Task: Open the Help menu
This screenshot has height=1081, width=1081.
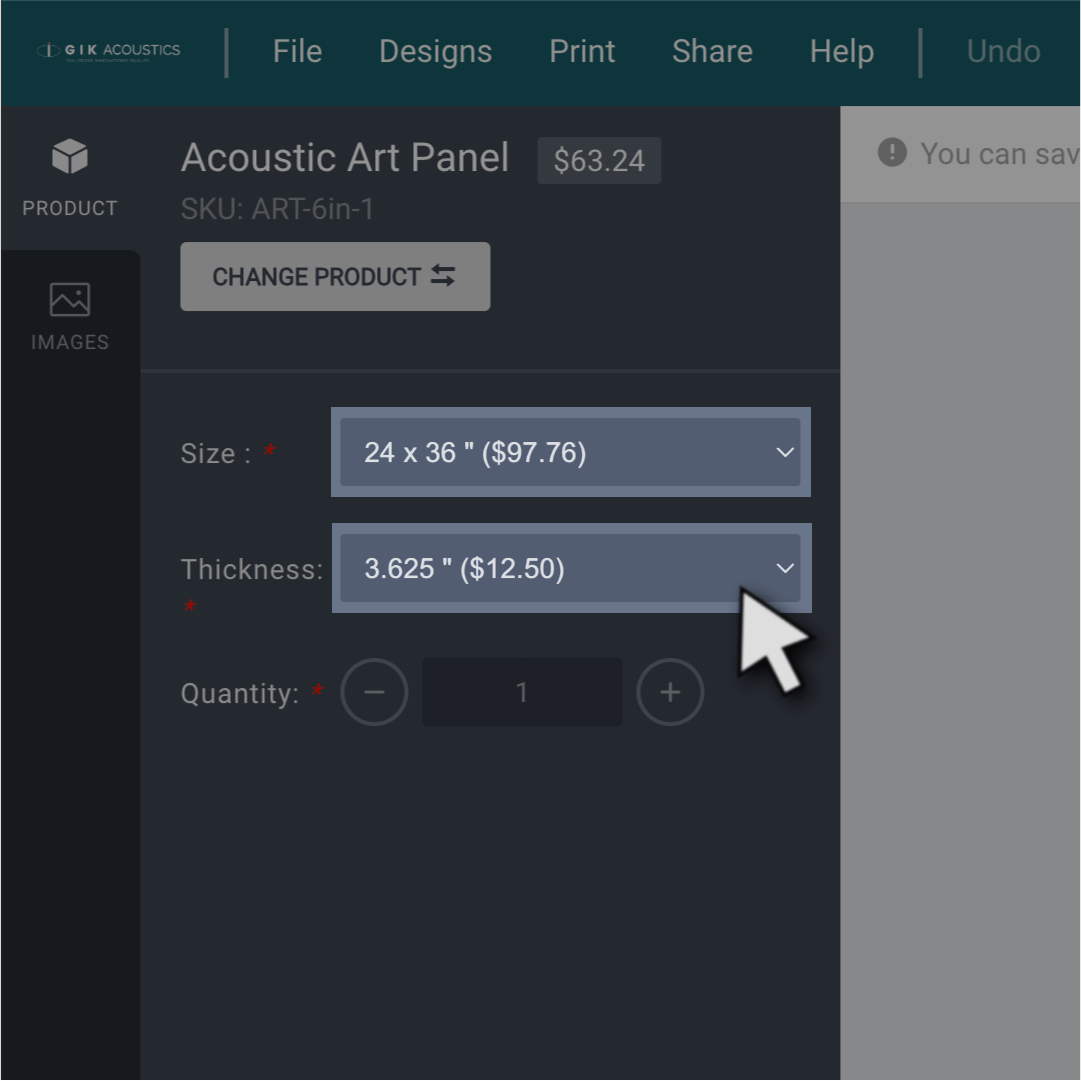Action: click(842, 52)
